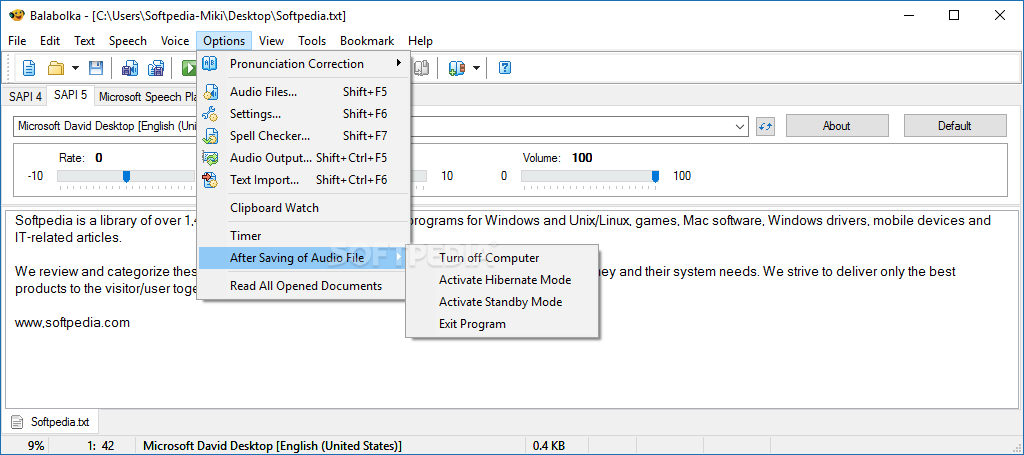Open the Voice menu
This screenshot has height=455, width=1024.
point(175,40)
